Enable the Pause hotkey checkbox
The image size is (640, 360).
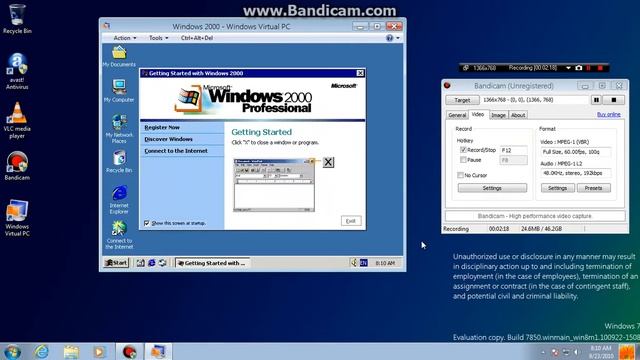coord(463,160)
